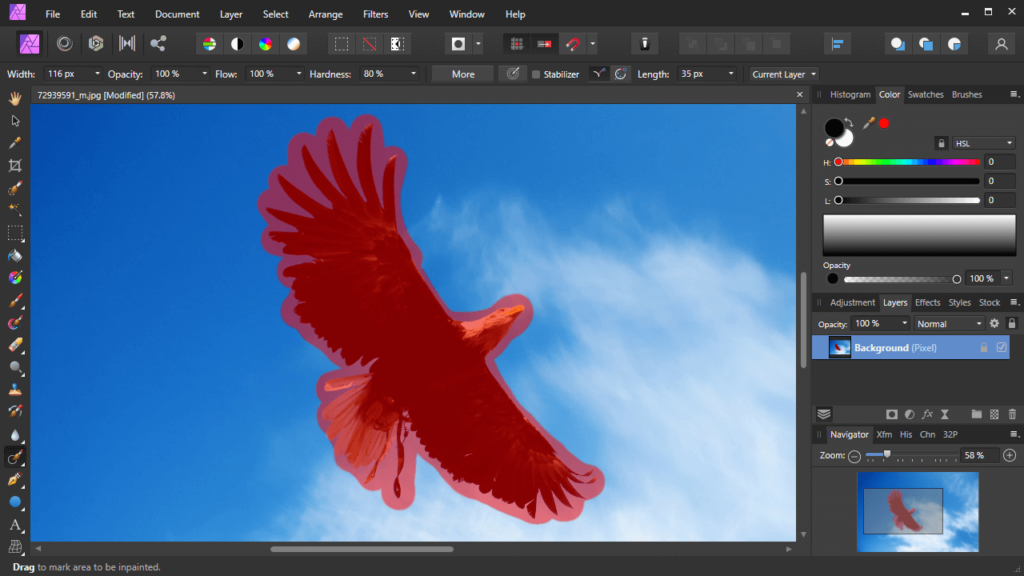Switch to the Swatches tab
The width and height of the screenshot is (1024, 576).
(x=925, y=94)
